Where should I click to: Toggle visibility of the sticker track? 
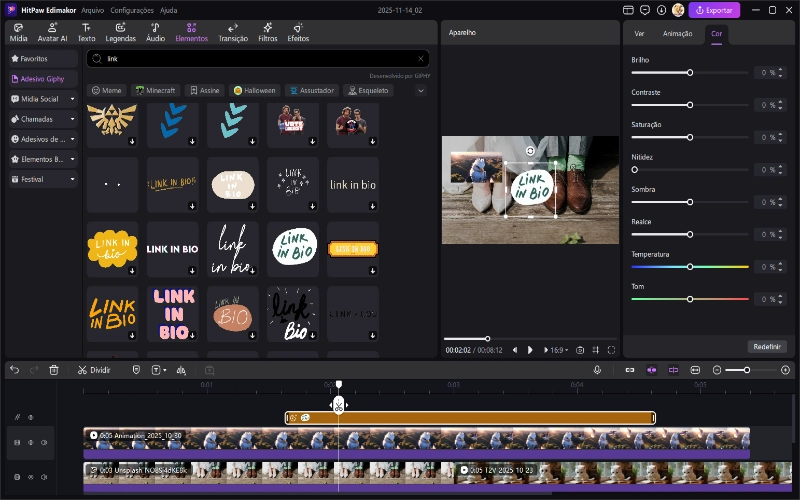30,417
